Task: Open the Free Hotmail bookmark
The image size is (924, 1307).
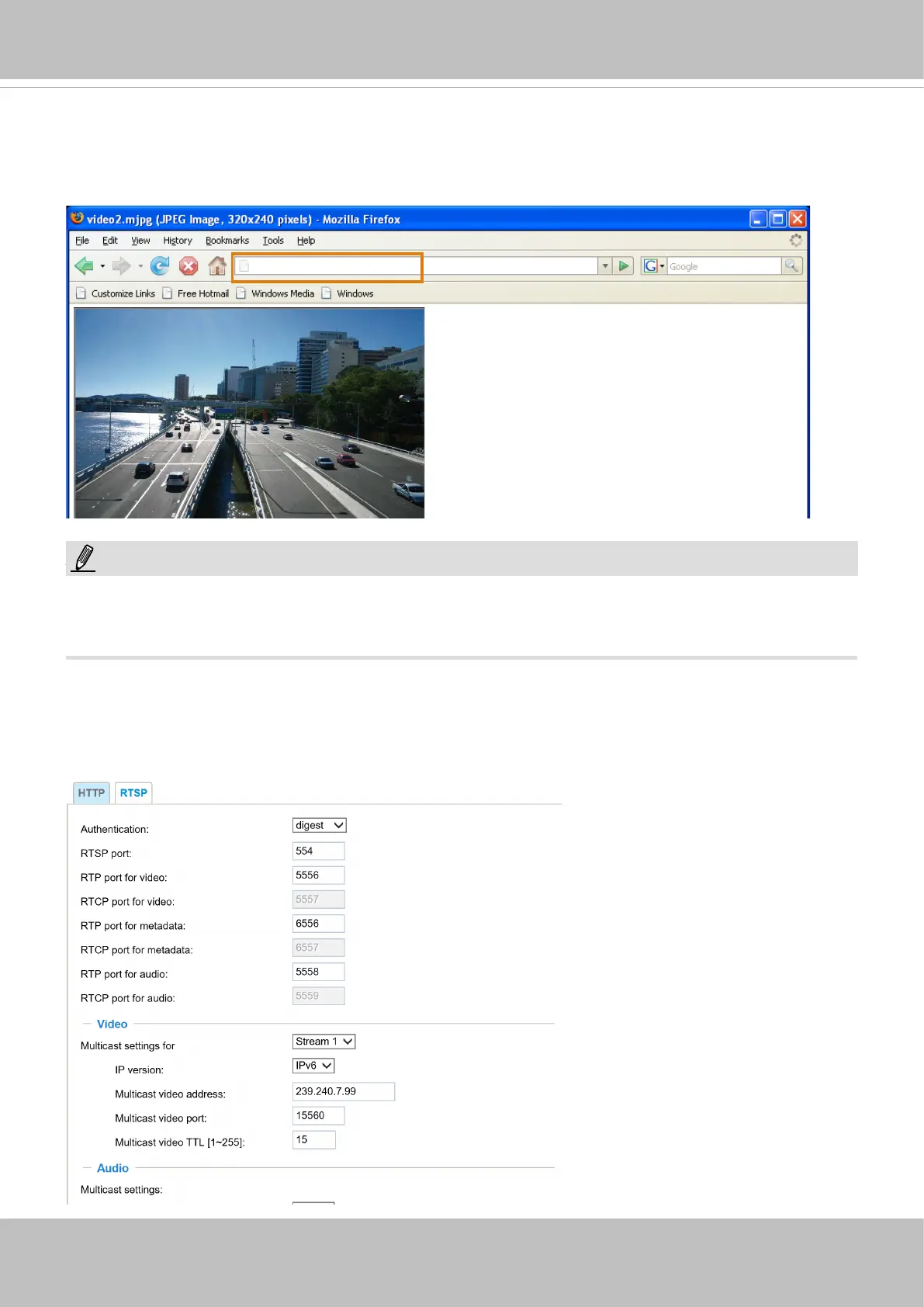Action: tap(196, 293)
